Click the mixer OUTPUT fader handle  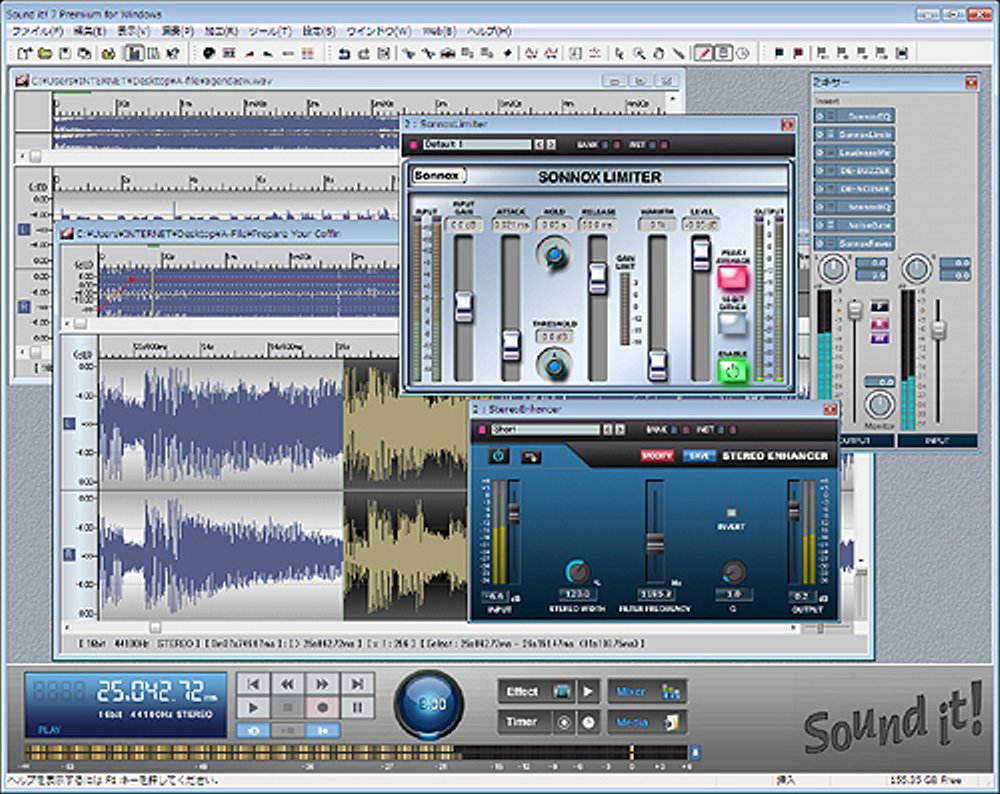point(855,311)
